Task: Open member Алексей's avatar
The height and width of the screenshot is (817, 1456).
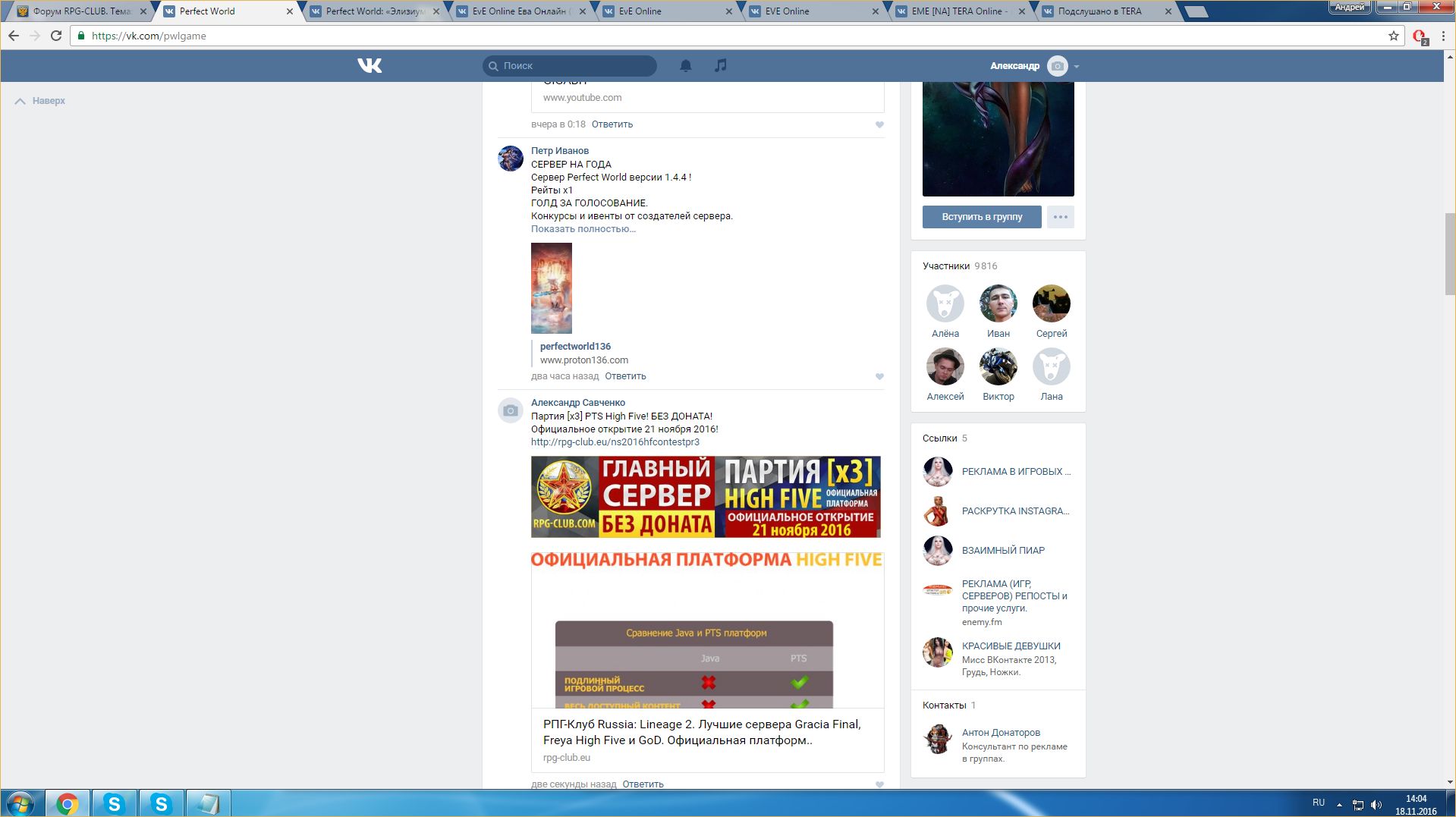Action: click(x=945, y=366)
